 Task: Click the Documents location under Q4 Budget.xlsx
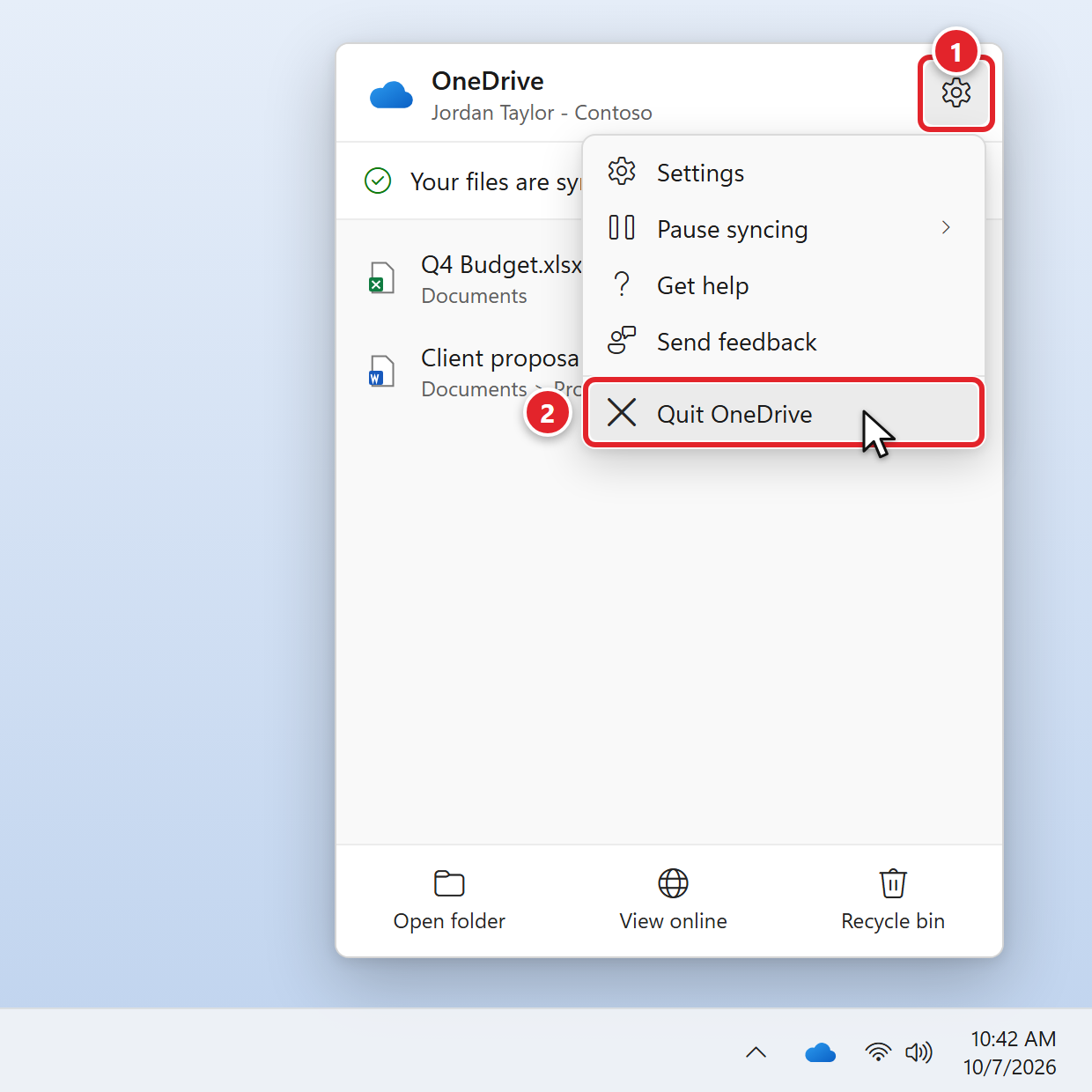point(474,296)
